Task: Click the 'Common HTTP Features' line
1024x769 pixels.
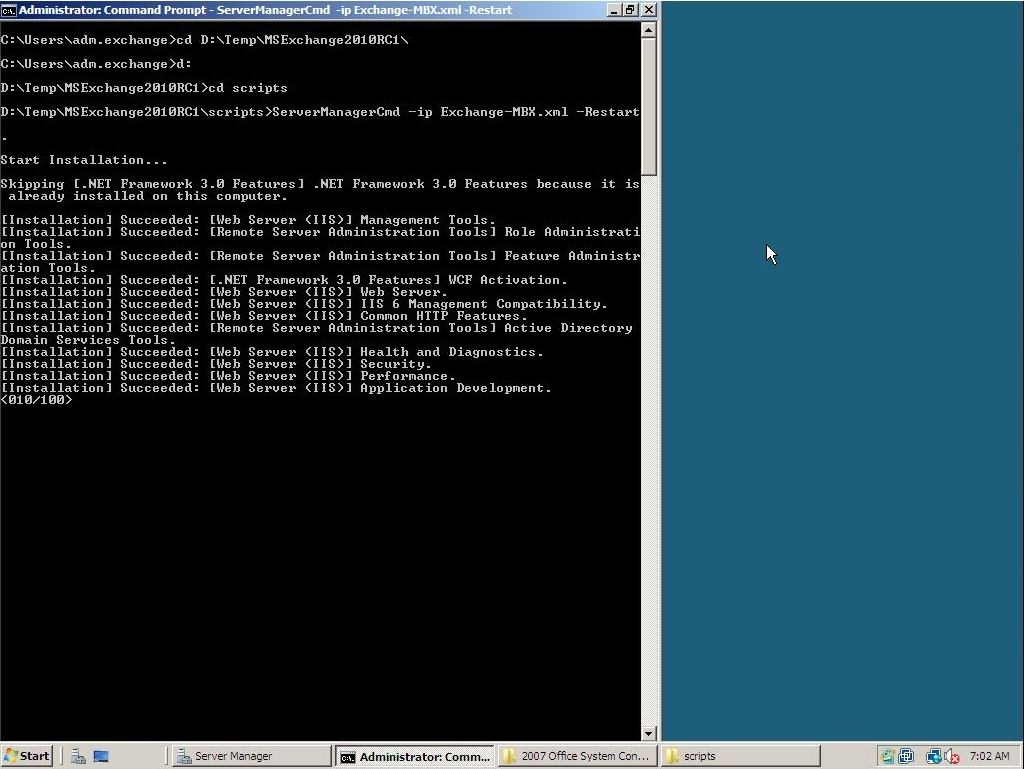Action: pos(264,316)
